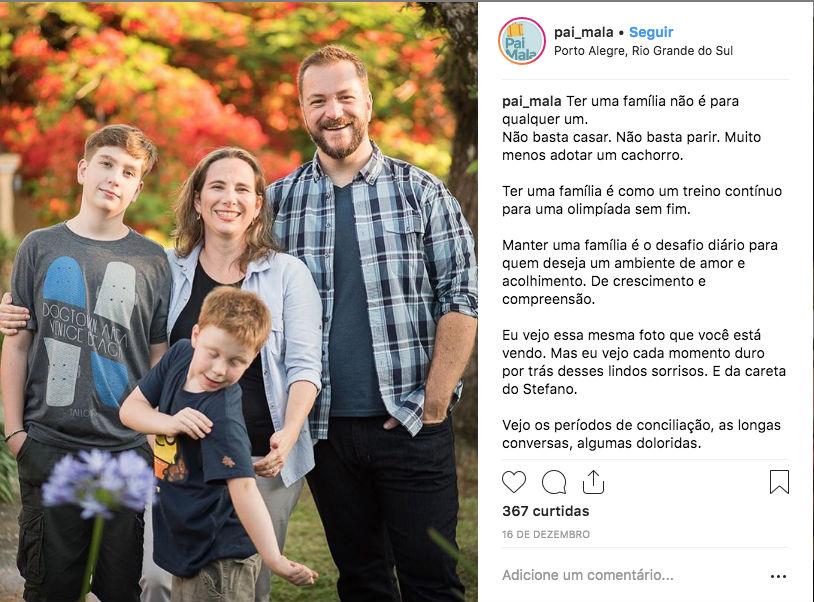View the 367 curtidas likes list
This screenshot has height=602, width=814.
(x=546, y=511)
